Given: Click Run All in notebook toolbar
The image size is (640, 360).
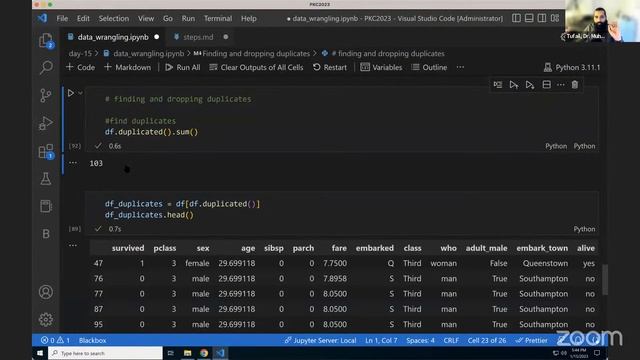Looking at the screenshot, I should coord(182,67).
